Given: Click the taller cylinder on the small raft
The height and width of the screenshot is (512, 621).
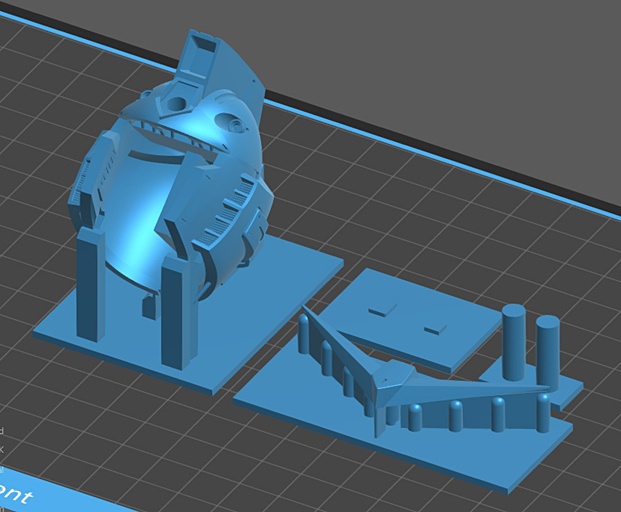Looking at the screenshot, I should point(514,343).
